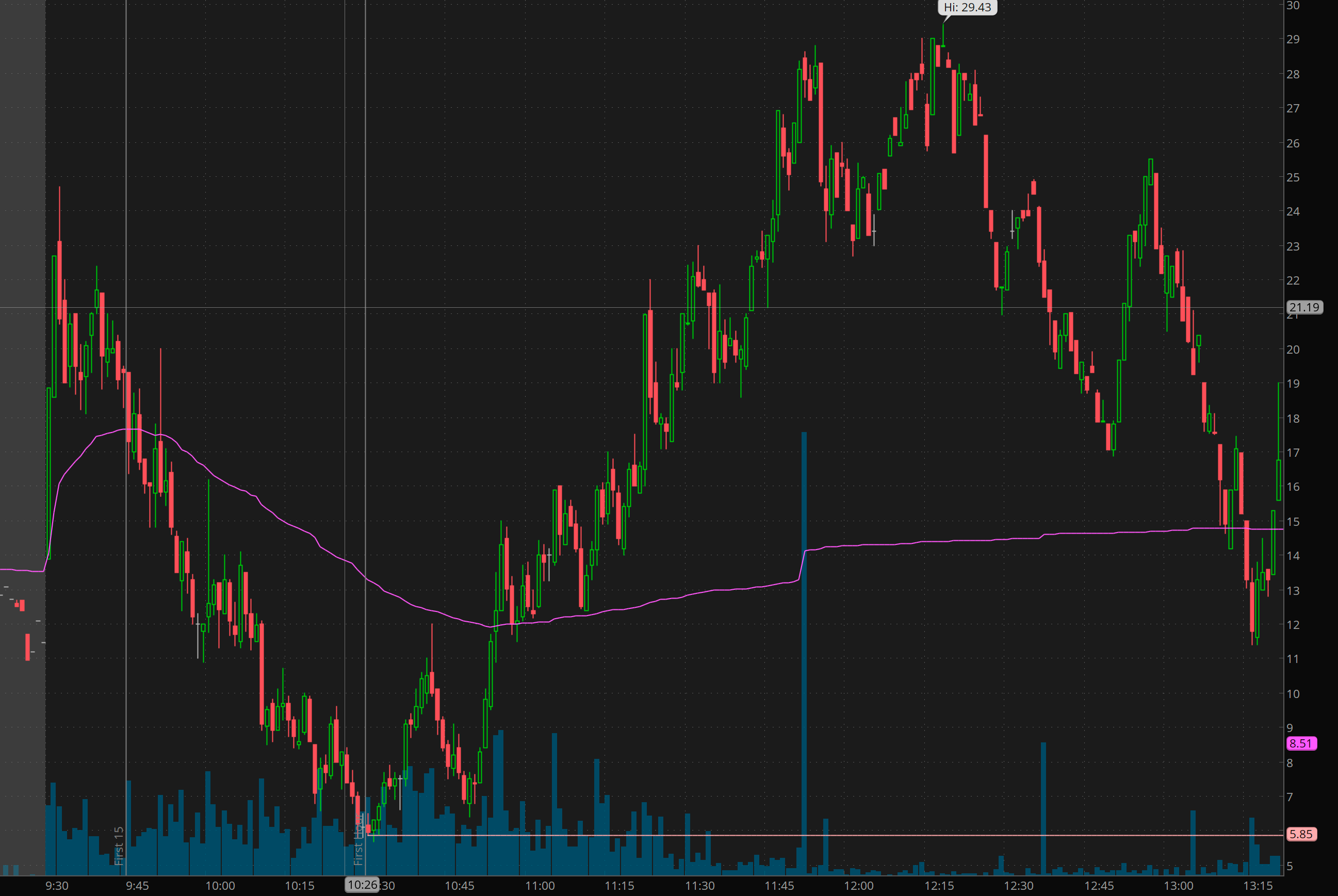The image size is (1338, 896).
Task: Click the 11:00 time axis label
Action: pos(540,886)
